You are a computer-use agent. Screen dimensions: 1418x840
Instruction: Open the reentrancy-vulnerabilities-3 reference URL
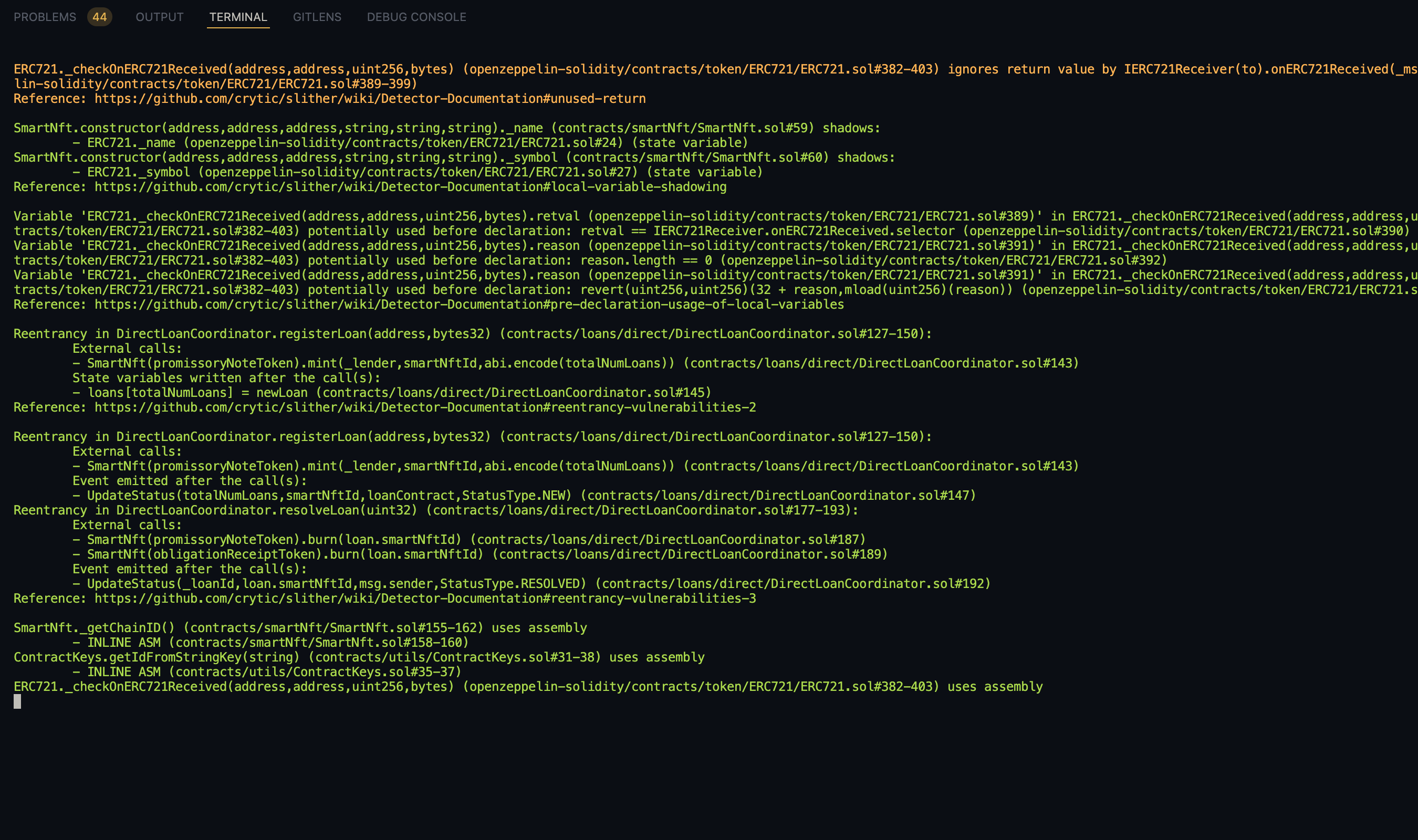pyautogui.click(x=425, y=599)
